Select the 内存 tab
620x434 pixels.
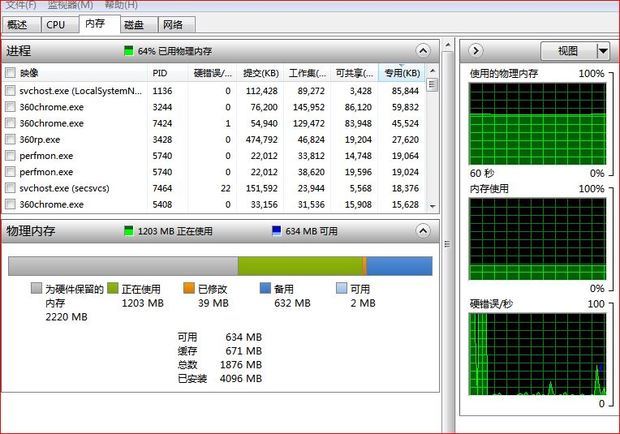tap(99, 24)
